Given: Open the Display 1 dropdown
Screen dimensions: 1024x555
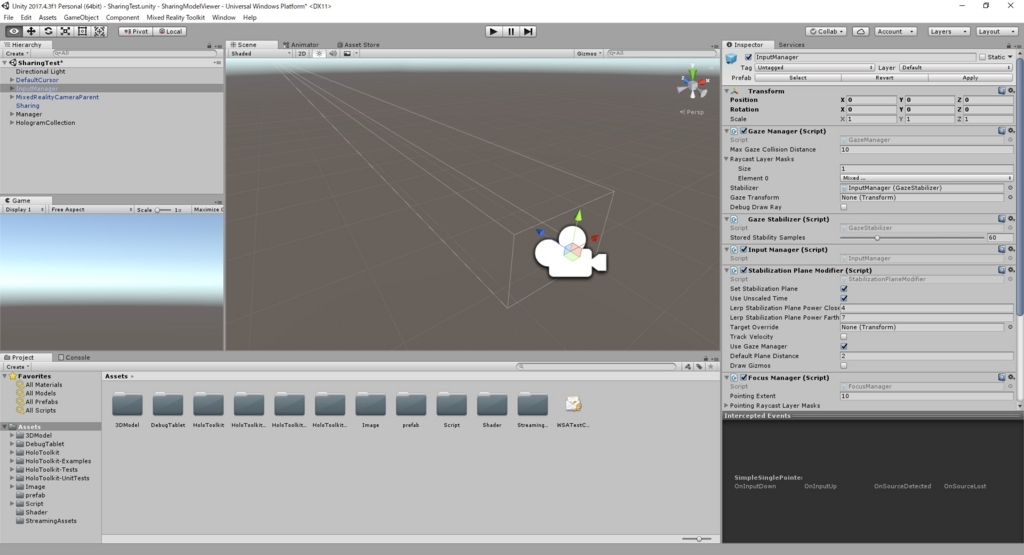Looking at the screenshot, I should 25,210.
